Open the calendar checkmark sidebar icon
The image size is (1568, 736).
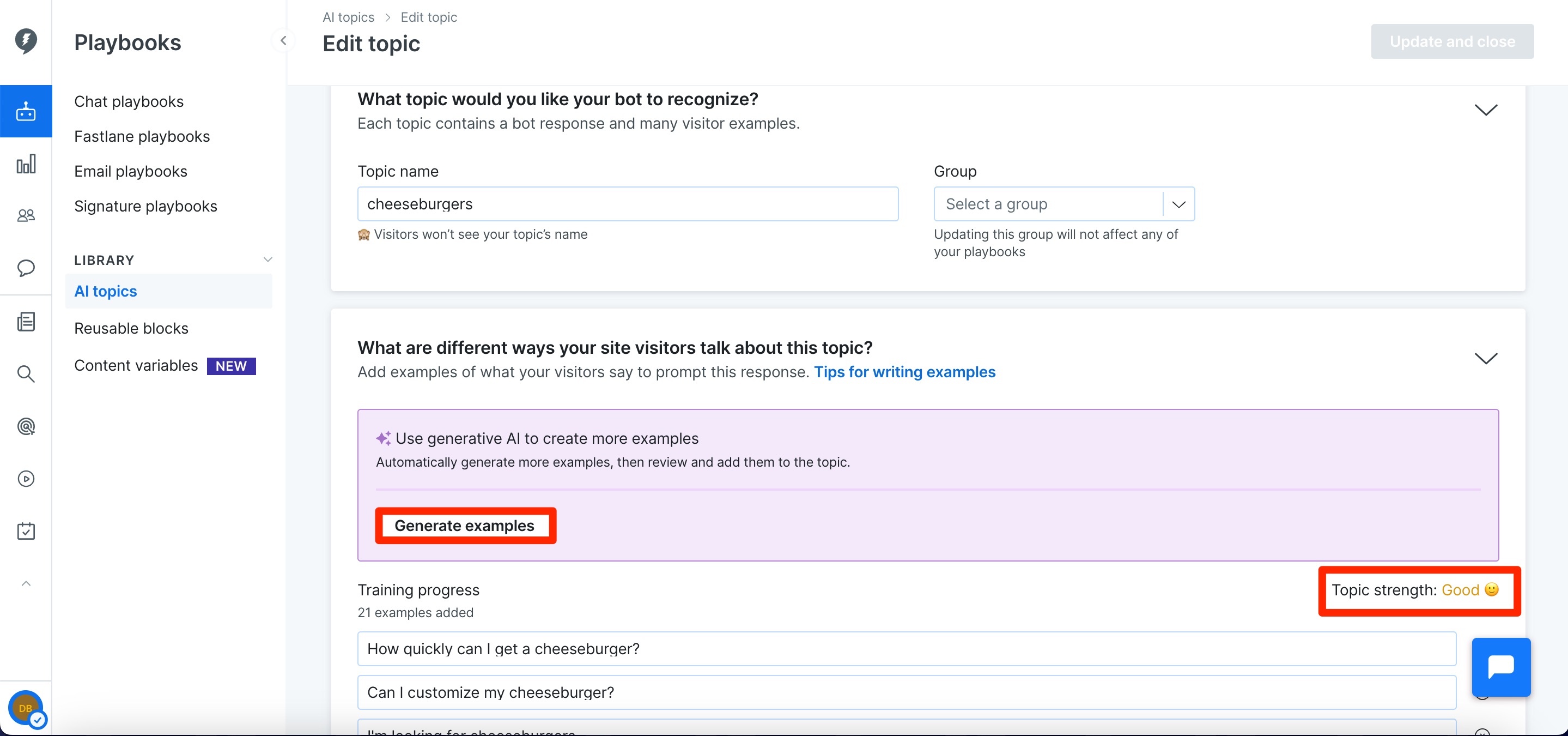pos(26,530)
